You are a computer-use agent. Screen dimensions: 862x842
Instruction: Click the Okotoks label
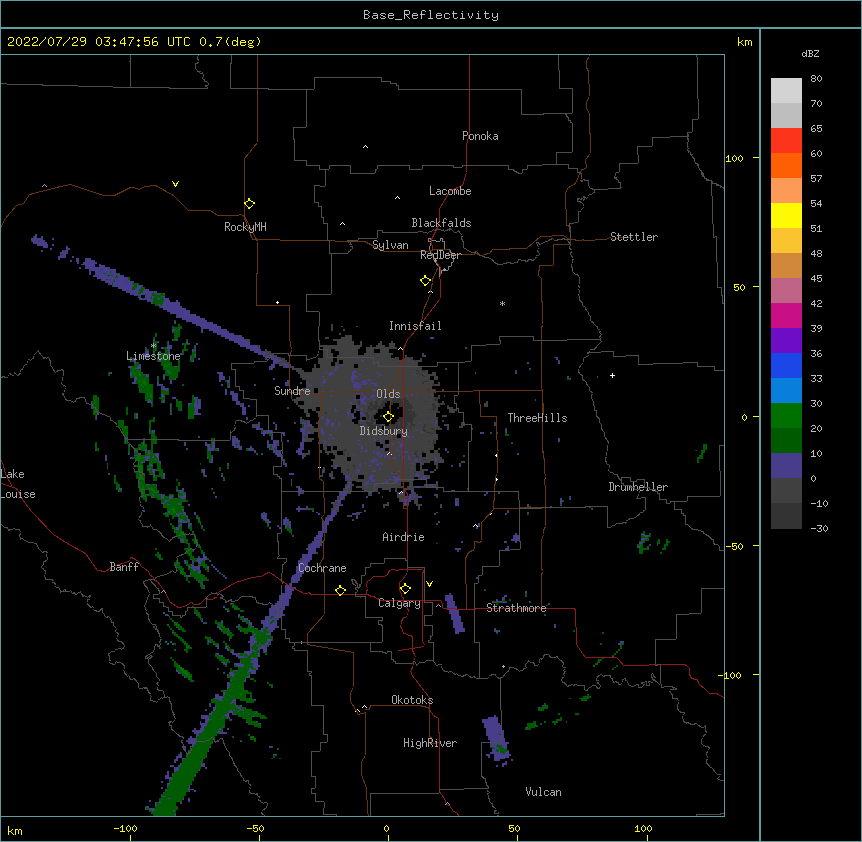412,700
